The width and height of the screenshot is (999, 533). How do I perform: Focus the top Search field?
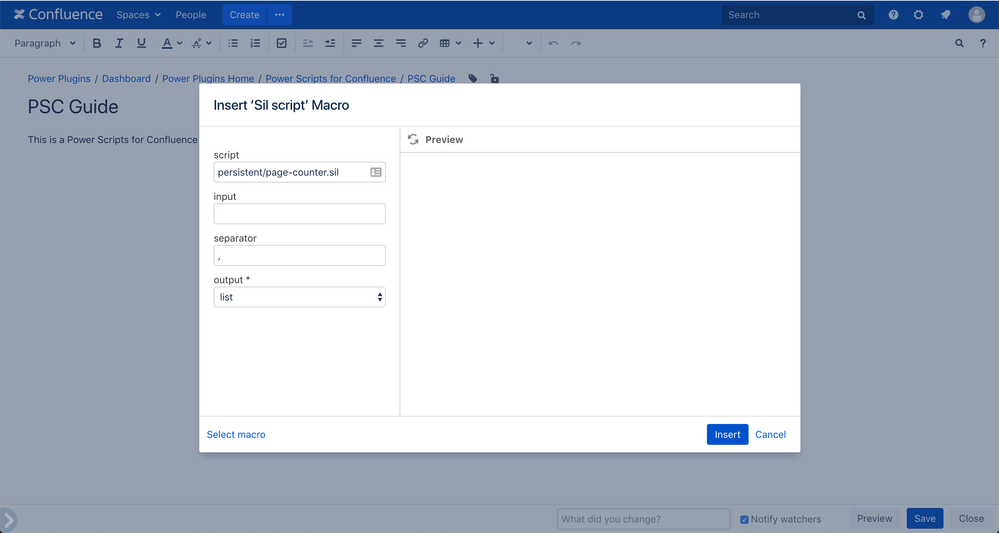coord(797,15)
